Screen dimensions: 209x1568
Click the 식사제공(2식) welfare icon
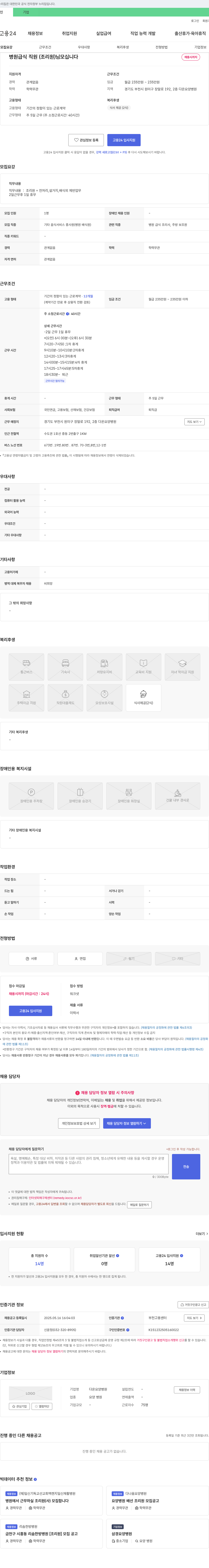(x=143, y=698)
